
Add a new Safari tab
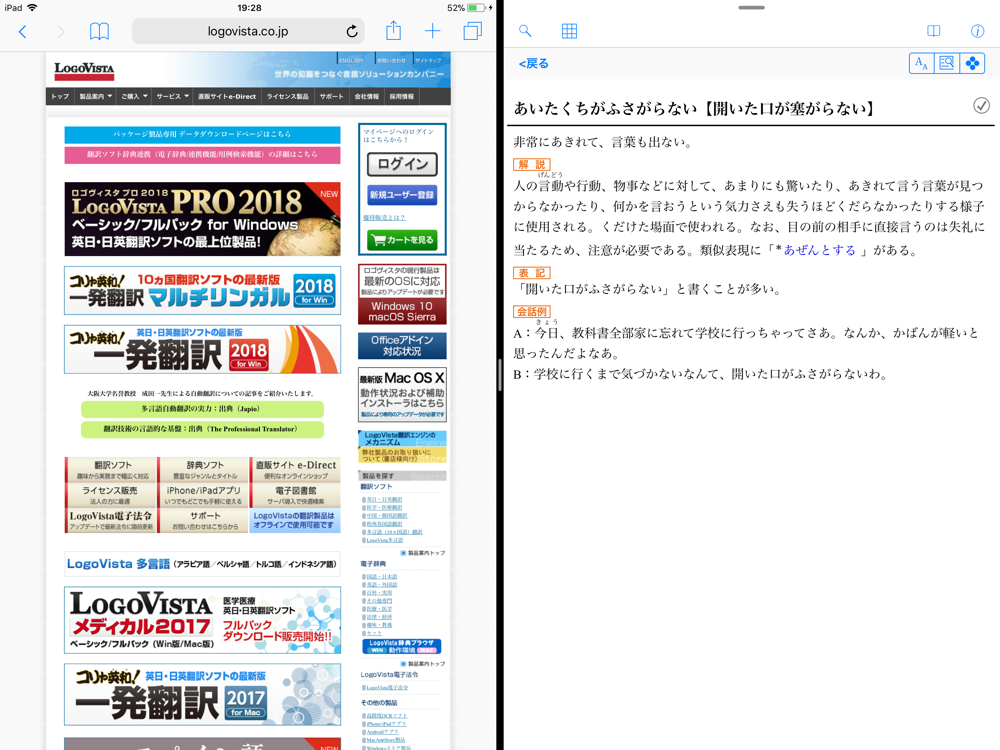pos(432,31)
